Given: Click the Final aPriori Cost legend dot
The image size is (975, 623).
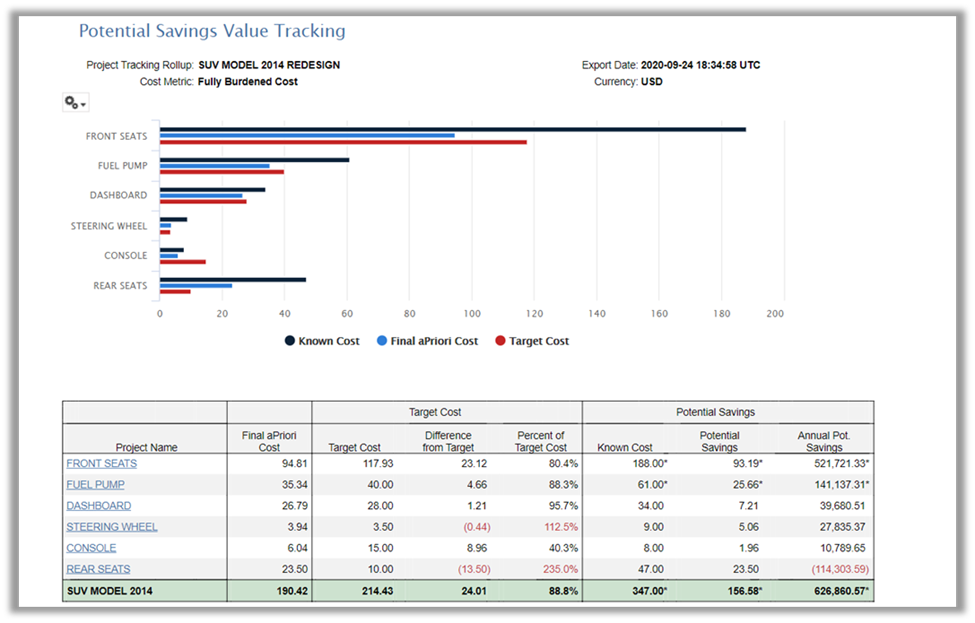Looking at the screenshot, I should [382, 341].
